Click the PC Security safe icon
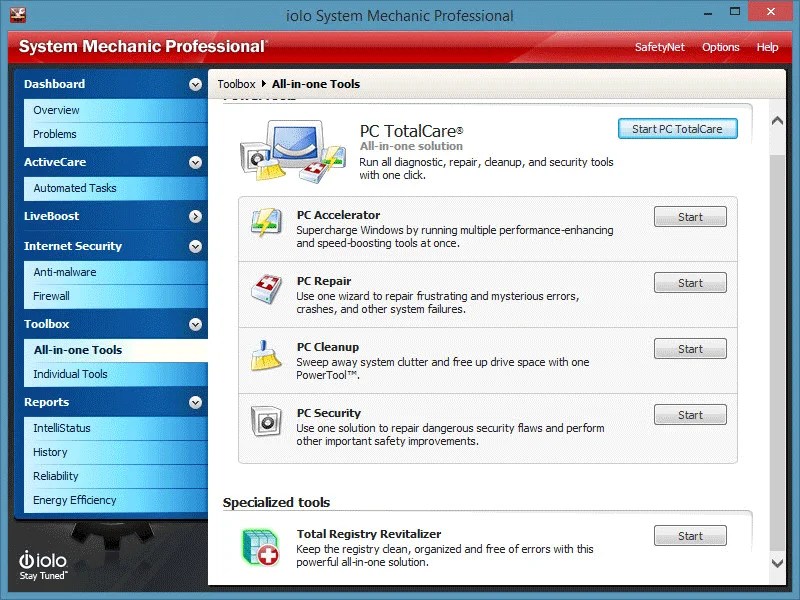Screen dimensions: 800x600 click(x=266, y=421)
